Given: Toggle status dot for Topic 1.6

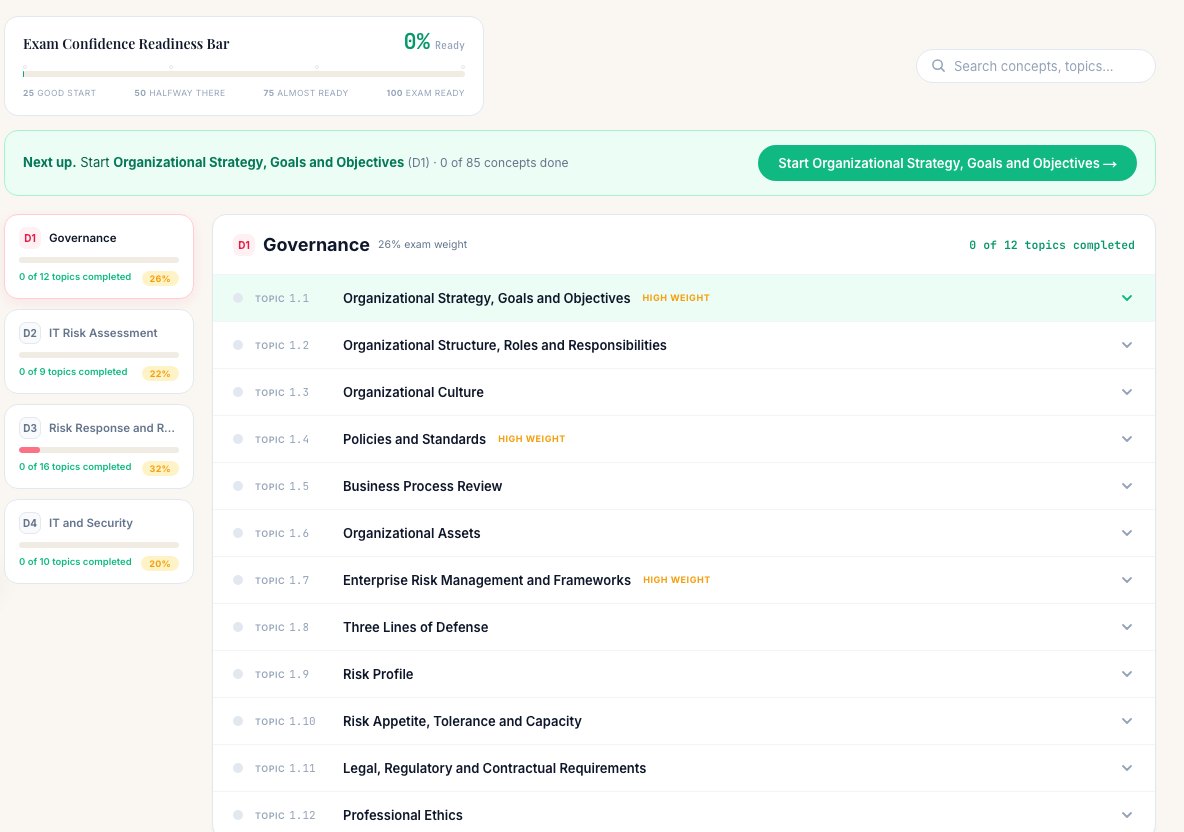Looking at the screenshot, I should tap(238, 533).
